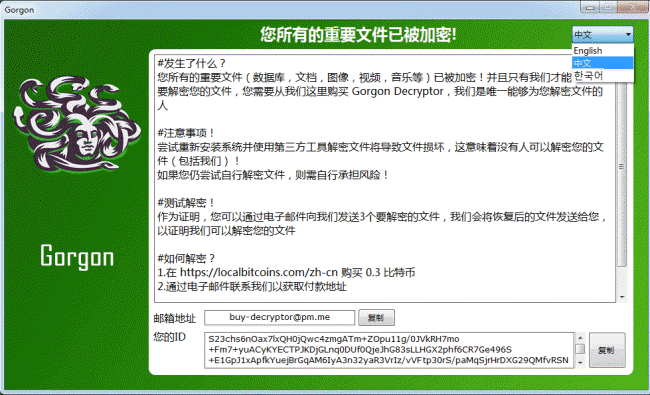The height and width of the screenshot is (395, 650).
Task: Click the #测试解密！ heading
Action: pyautogui.click(x=185, y=203)
